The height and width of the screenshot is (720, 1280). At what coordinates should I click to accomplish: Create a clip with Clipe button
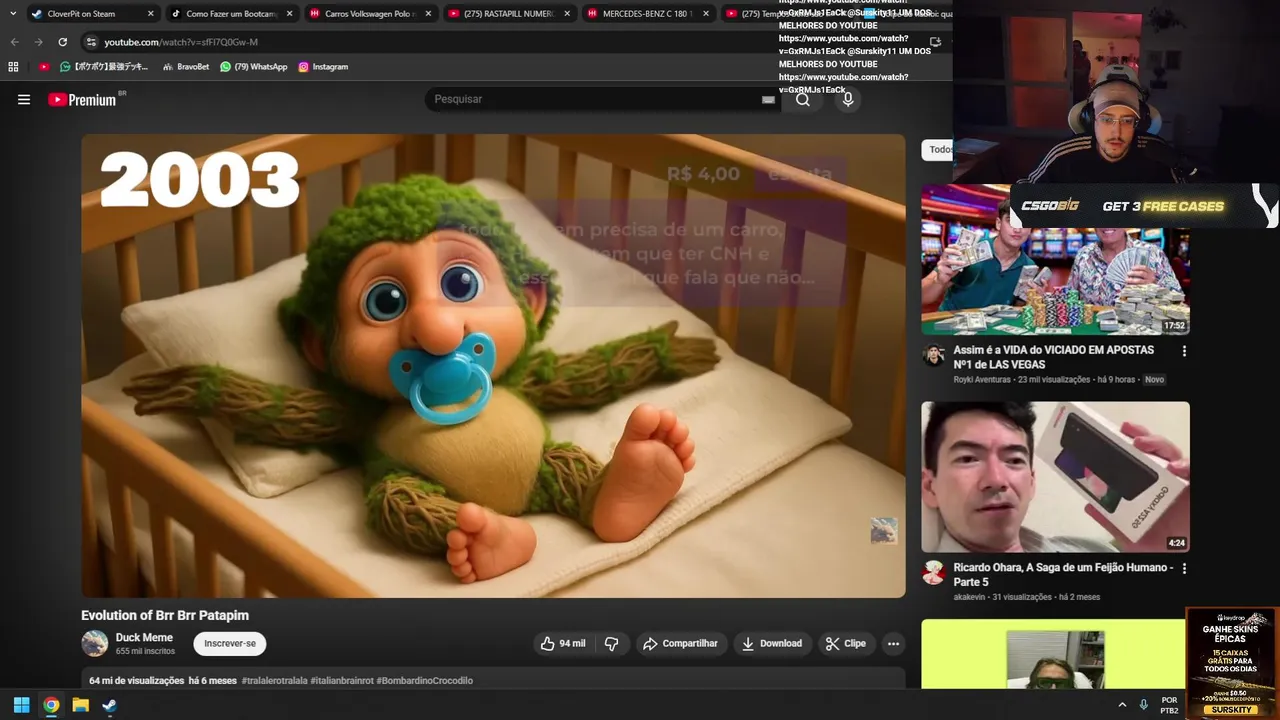click(x=846, y=643)
